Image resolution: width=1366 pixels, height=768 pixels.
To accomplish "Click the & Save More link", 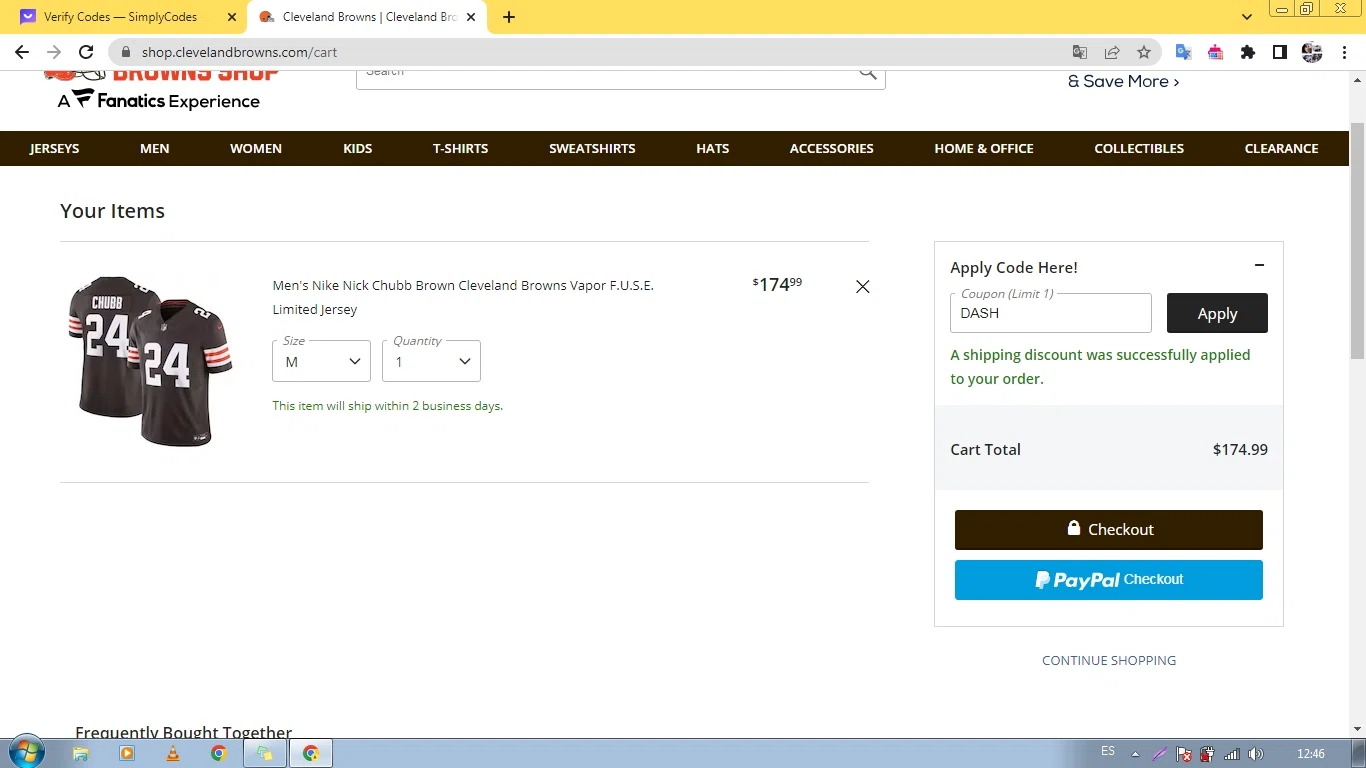I will click(1123, 82).
